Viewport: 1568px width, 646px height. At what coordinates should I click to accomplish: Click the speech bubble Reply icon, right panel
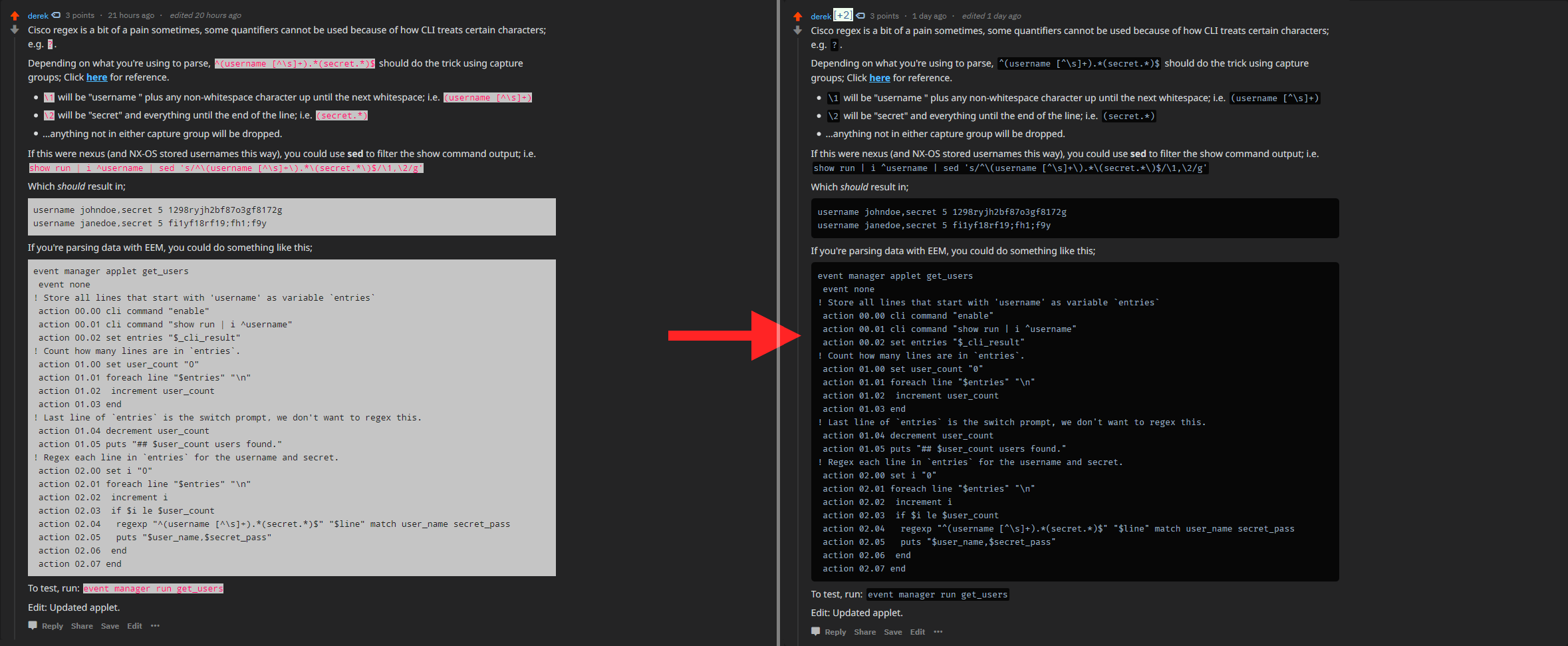pos(816,631)
